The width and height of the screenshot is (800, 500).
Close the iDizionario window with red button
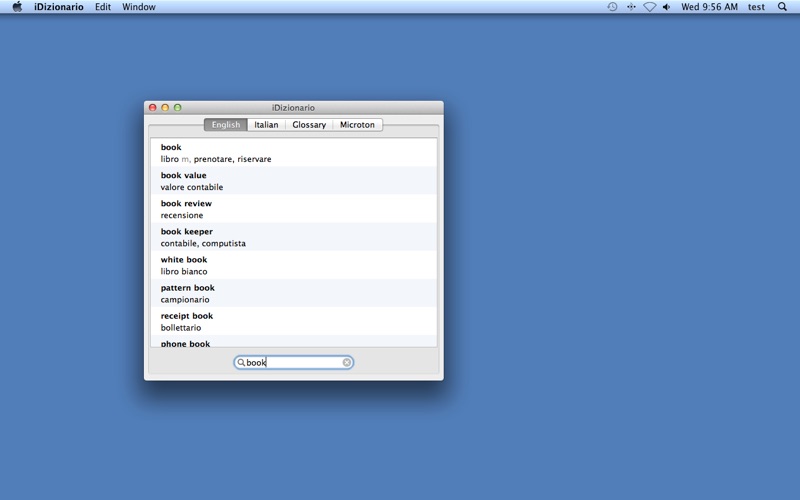pyautogui.click(x=153, y=107)
